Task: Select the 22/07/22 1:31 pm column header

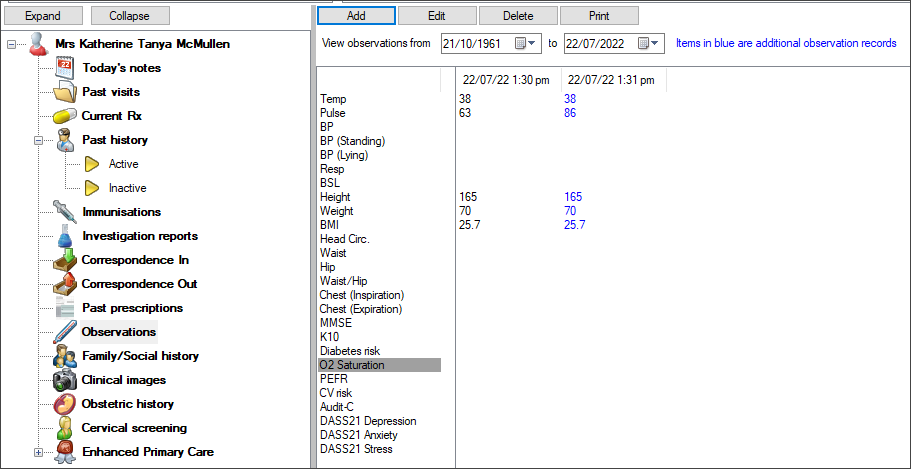Action: coord(611,81)
